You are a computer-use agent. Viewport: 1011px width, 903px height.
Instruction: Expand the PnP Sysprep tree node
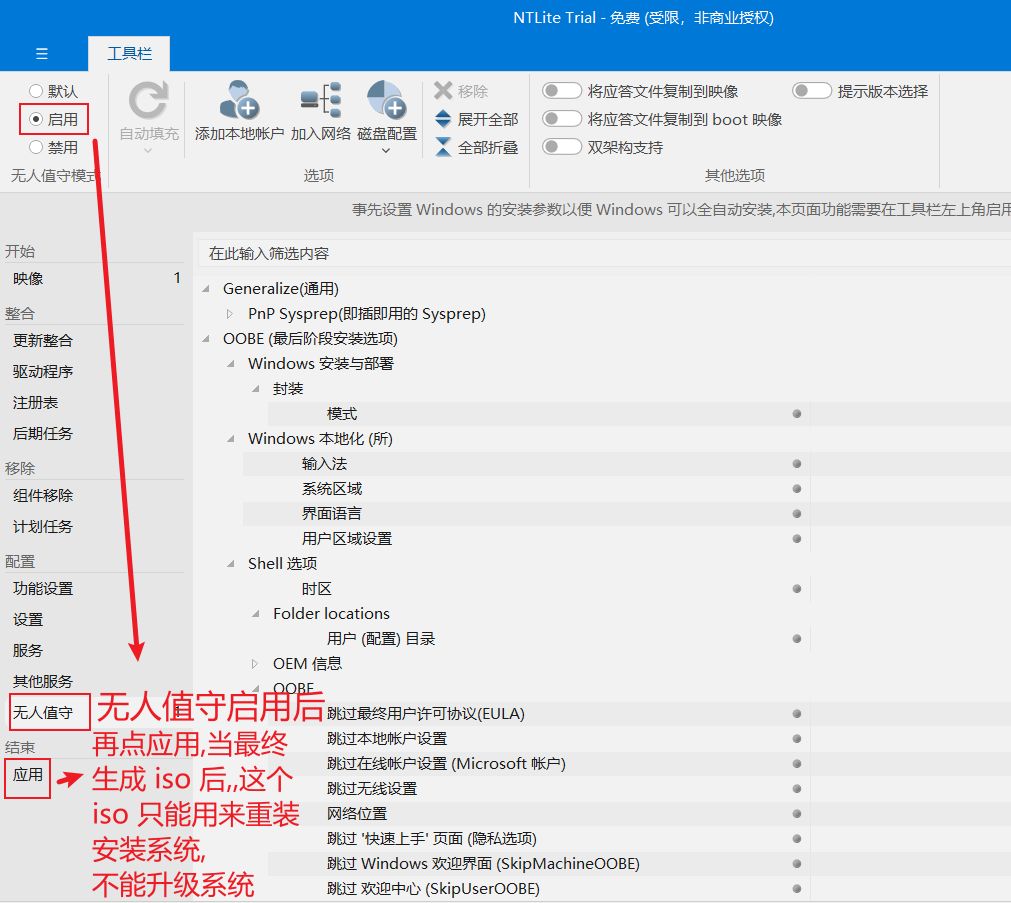pos(230,314)
